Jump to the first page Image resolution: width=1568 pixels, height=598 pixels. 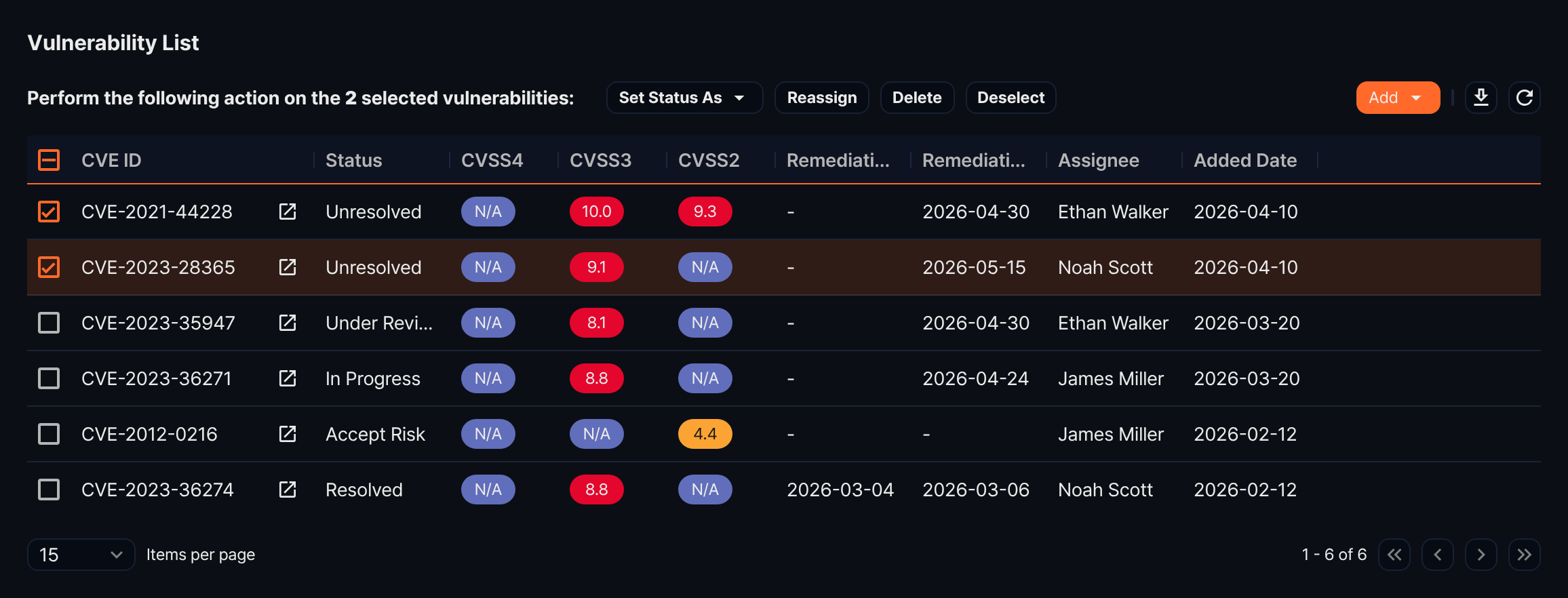(1394, 555)
